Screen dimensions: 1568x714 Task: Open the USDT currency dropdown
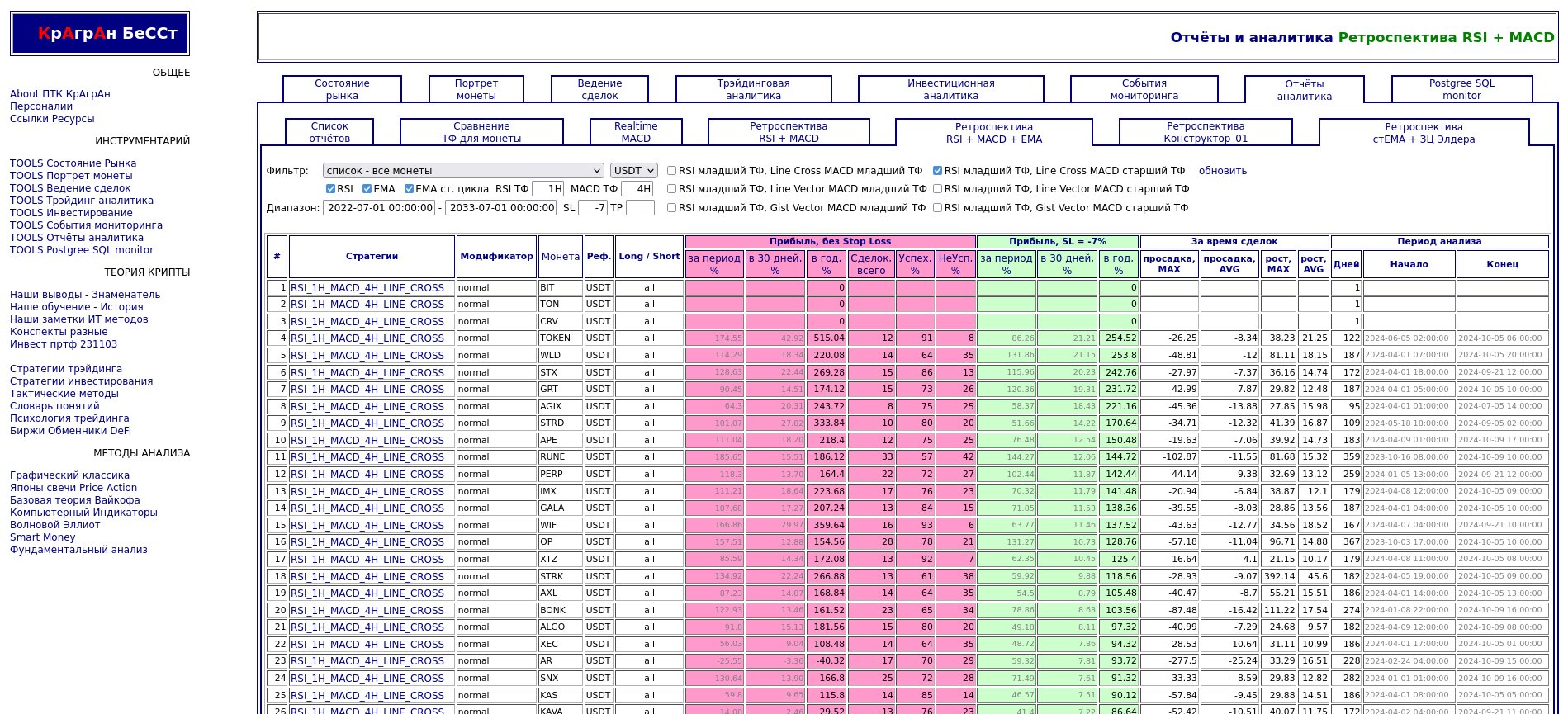[633, 171]
